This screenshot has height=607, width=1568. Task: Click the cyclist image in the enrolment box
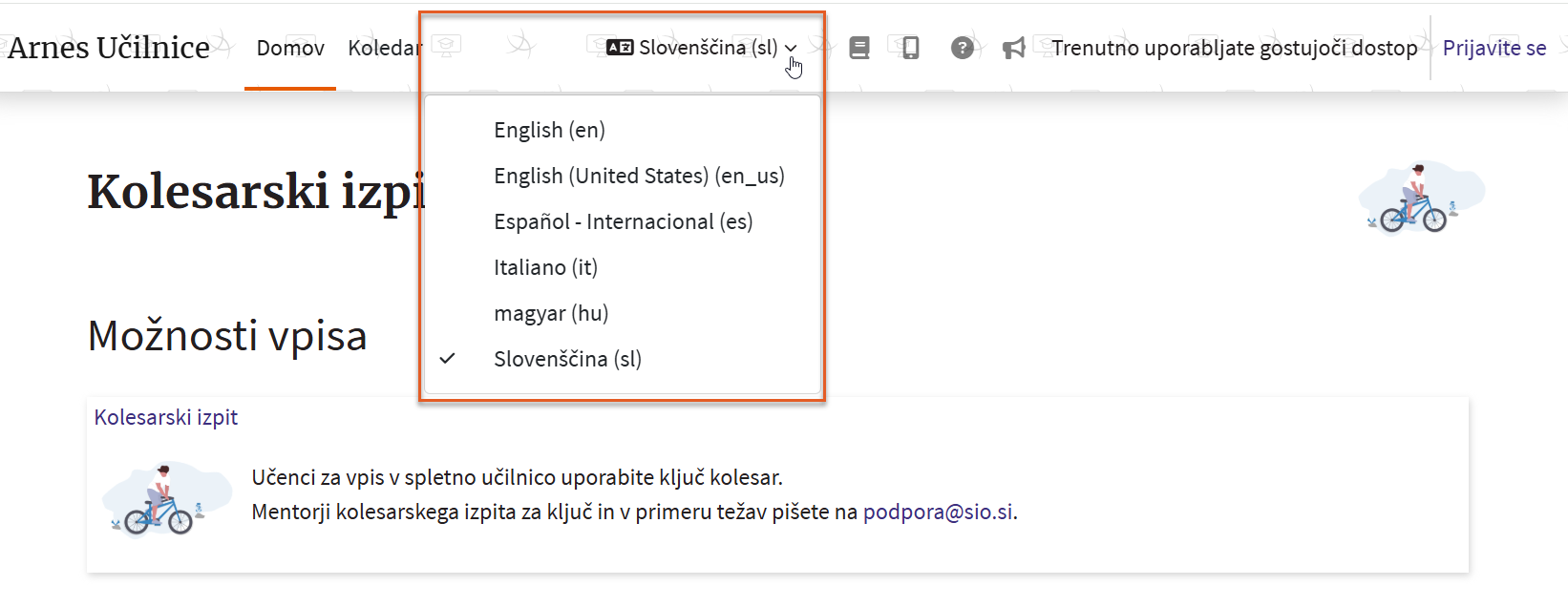tap(166, 499)
